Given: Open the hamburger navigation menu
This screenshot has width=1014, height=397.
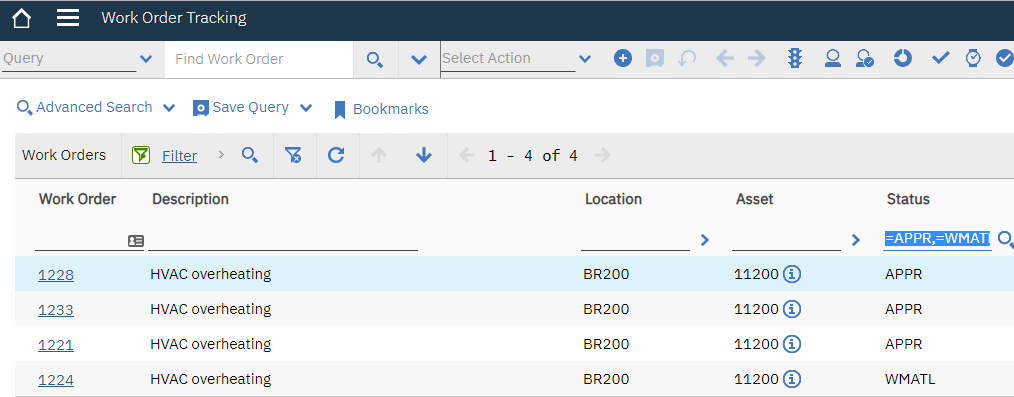Looking at the screenshot, I should point(68,18).
